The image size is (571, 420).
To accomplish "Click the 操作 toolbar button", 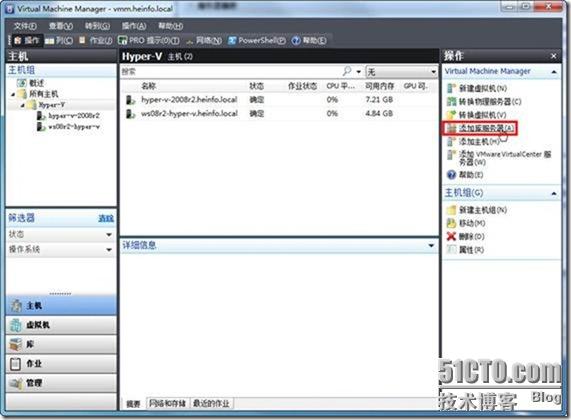I will (x=27, y=40).
